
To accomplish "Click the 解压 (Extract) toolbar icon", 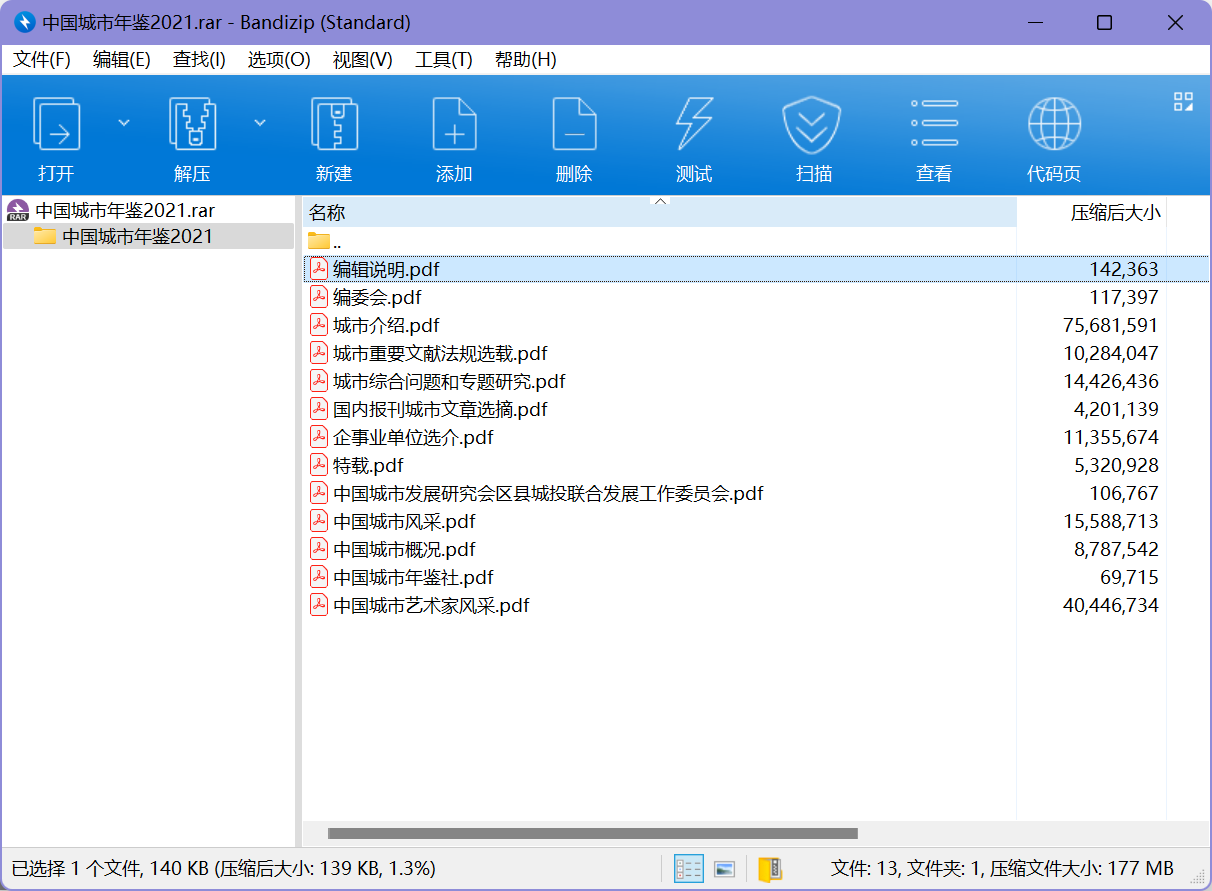I will coord(193,124).
